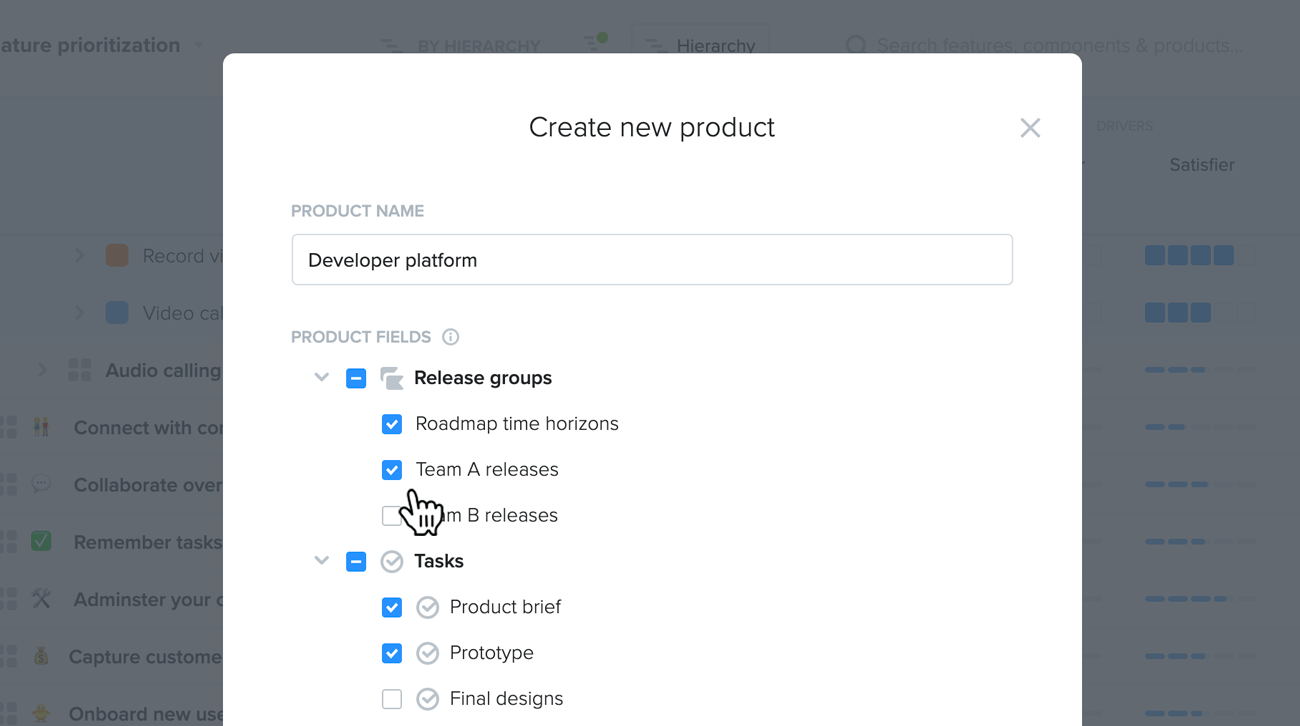The image size is (1300, 726).
Task: Click the Capture customer row money bag icon
Action: (x=41, y=656)
